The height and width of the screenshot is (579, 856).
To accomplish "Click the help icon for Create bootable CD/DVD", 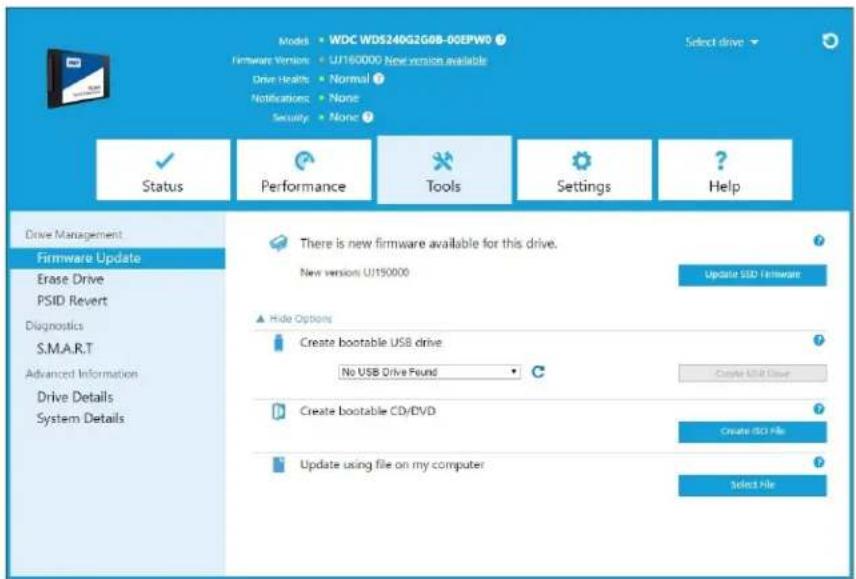I will [818, 409].
